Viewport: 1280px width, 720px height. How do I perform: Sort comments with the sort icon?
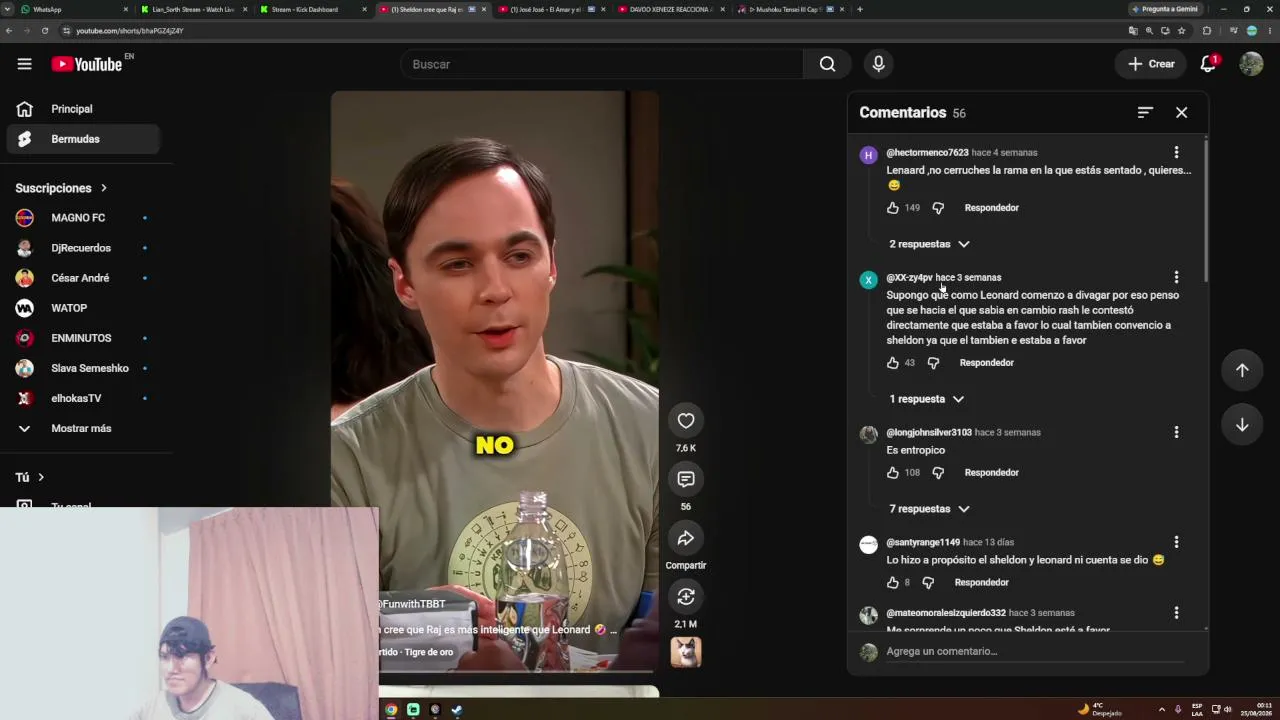pyautogui.click(x=1145, y=113)
